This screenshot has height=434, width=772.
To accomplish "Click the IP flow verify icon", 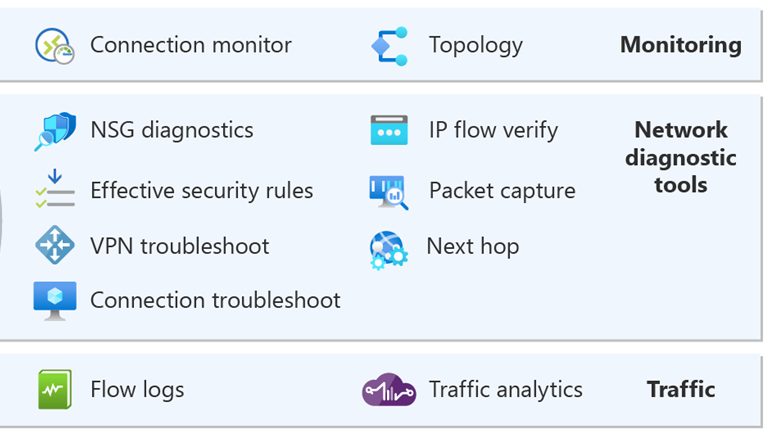I will click(389, 130).
